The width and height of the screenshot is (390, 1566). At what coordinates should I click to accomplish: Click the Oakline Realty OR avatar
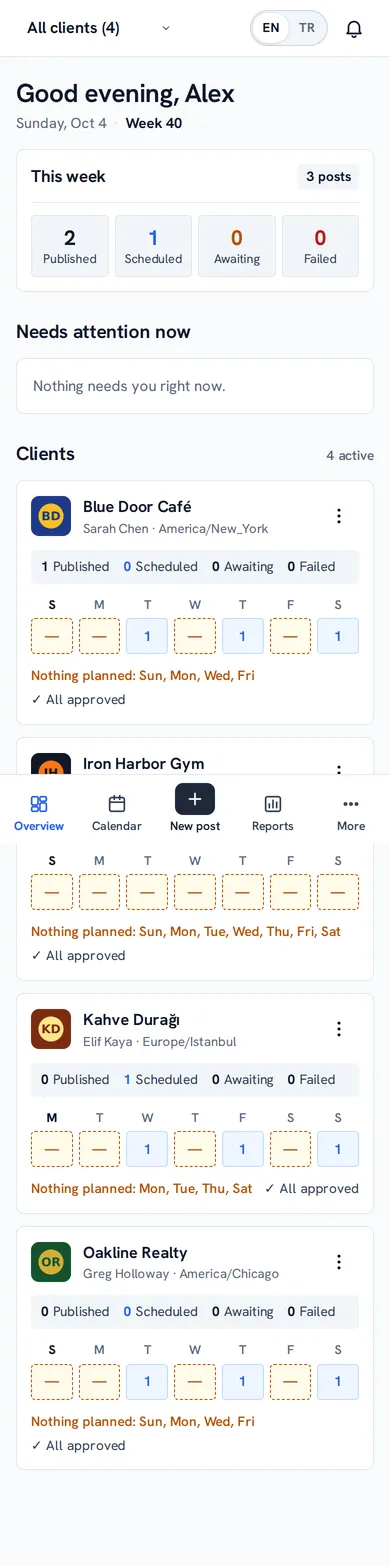click(x=51, y=1262)
